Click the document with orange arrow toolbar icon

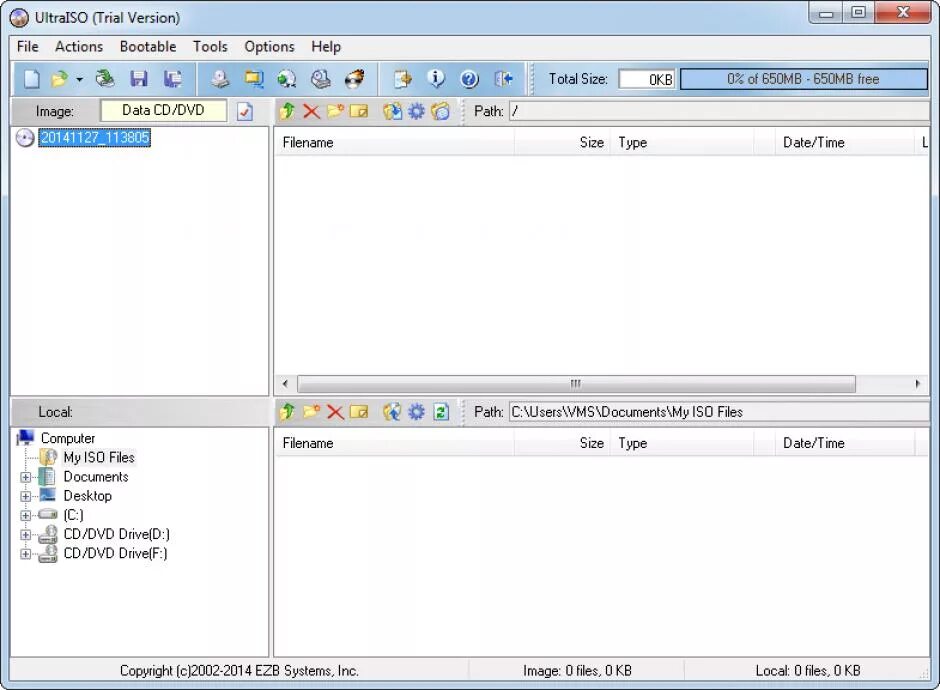pos(402,79)
